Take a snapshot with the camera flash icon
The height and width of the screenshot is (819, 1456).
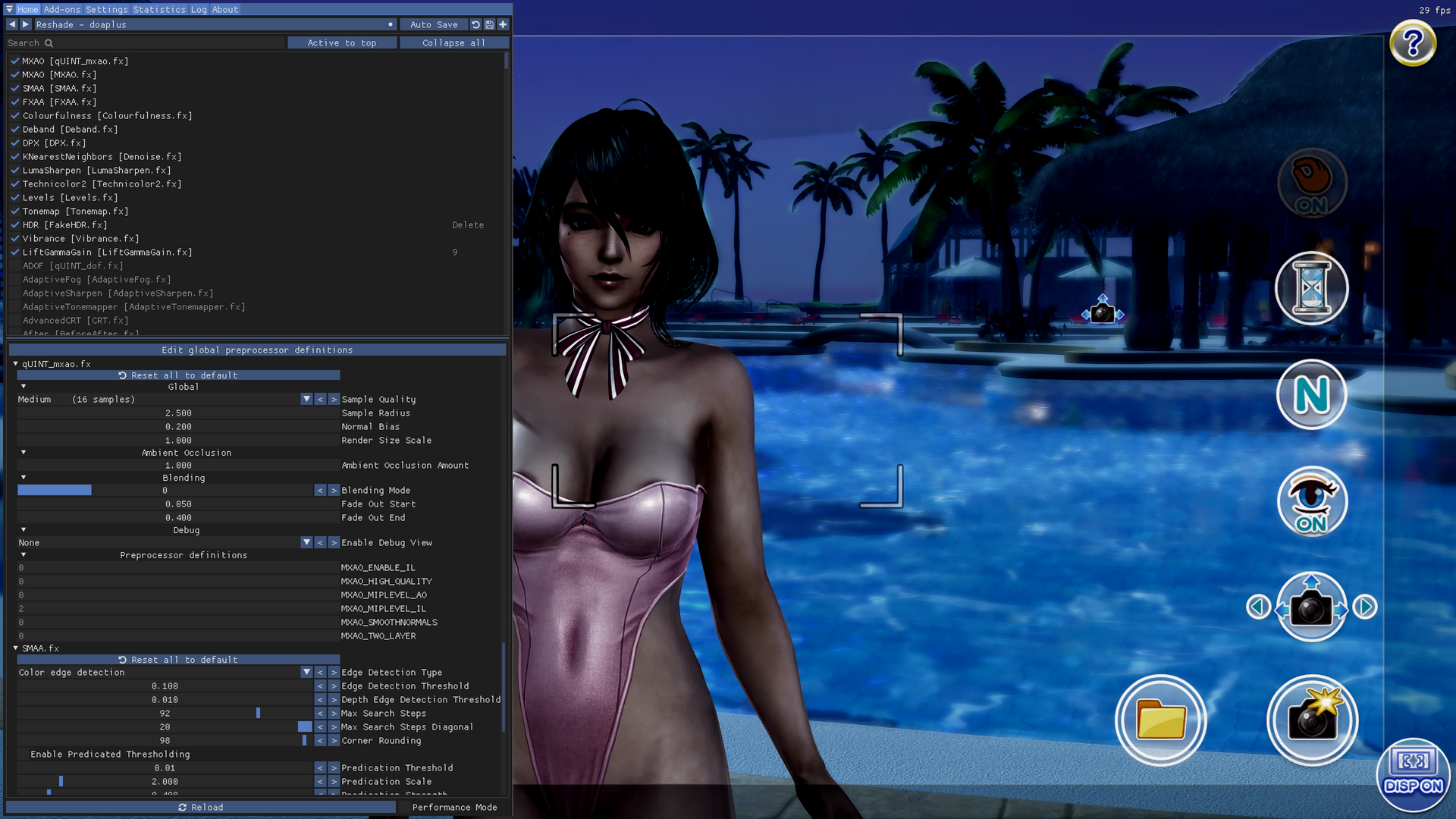[x=1313, y=720]
